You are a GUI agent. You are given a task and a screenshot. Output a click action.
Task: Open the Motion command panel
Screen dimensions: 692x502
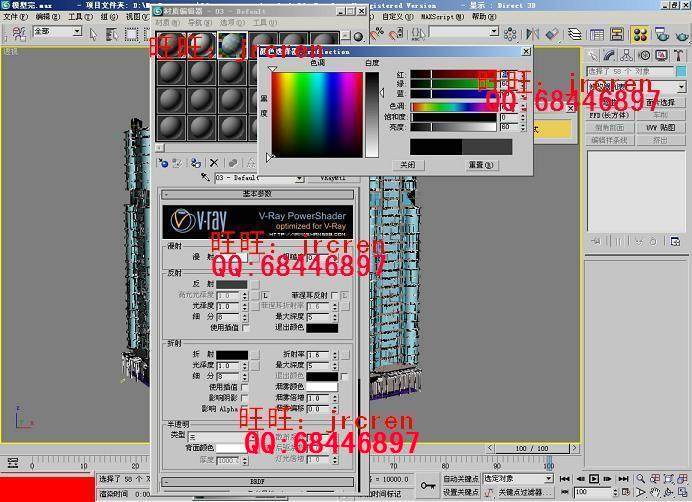(645, 55)
